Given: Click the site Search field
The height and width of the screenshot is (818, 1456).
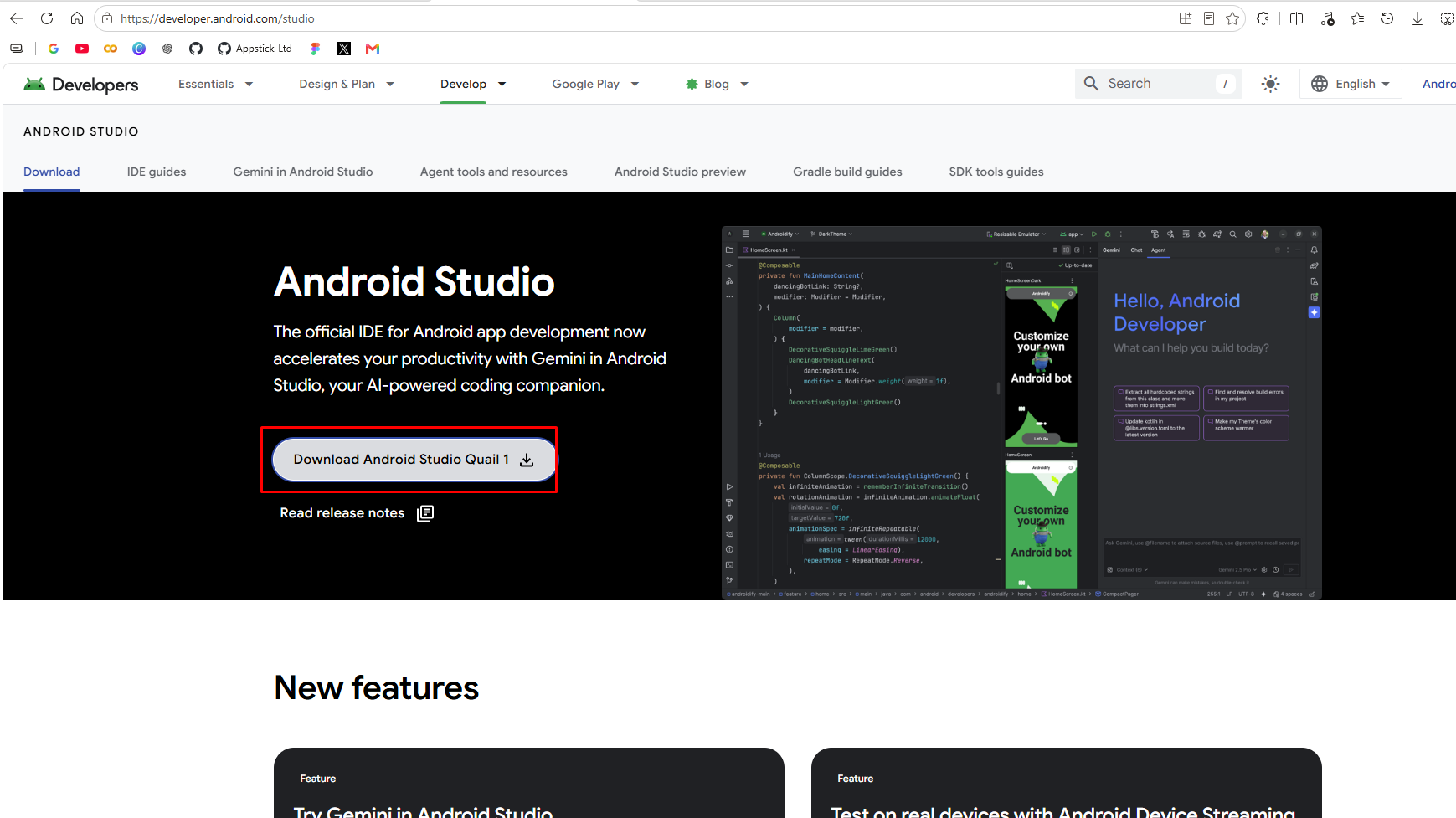Looking at the screenshot, I should click(x=1158, y=84).
